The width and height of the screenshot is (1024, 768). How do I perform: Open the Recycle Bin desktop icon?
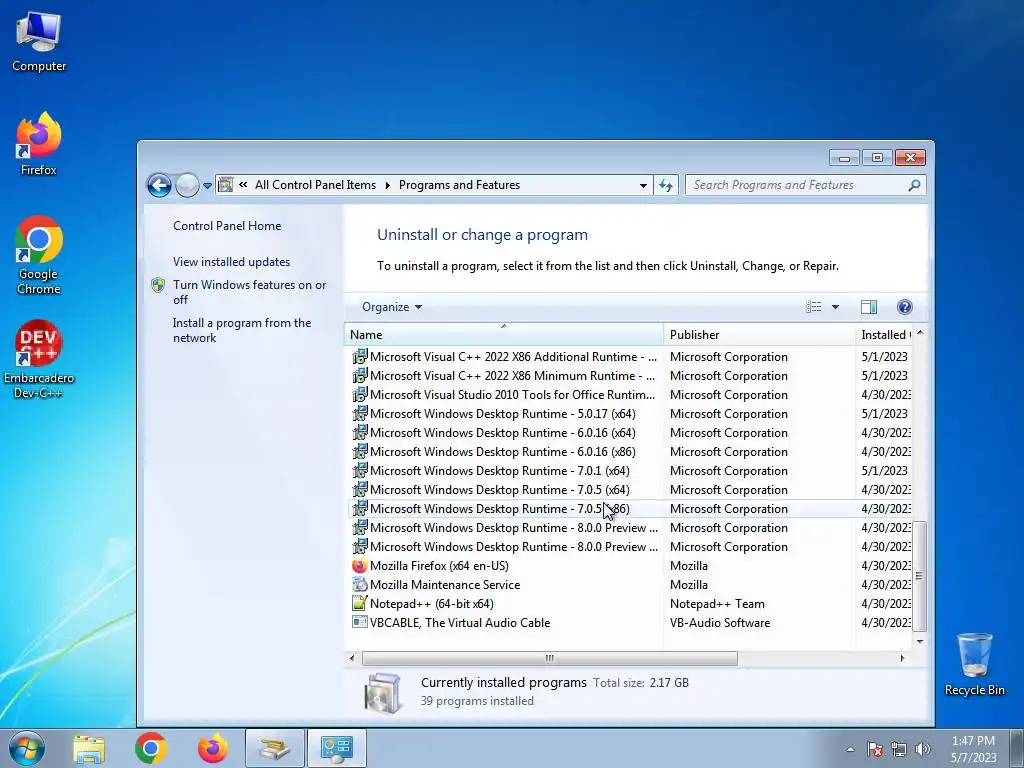(974, 664)
